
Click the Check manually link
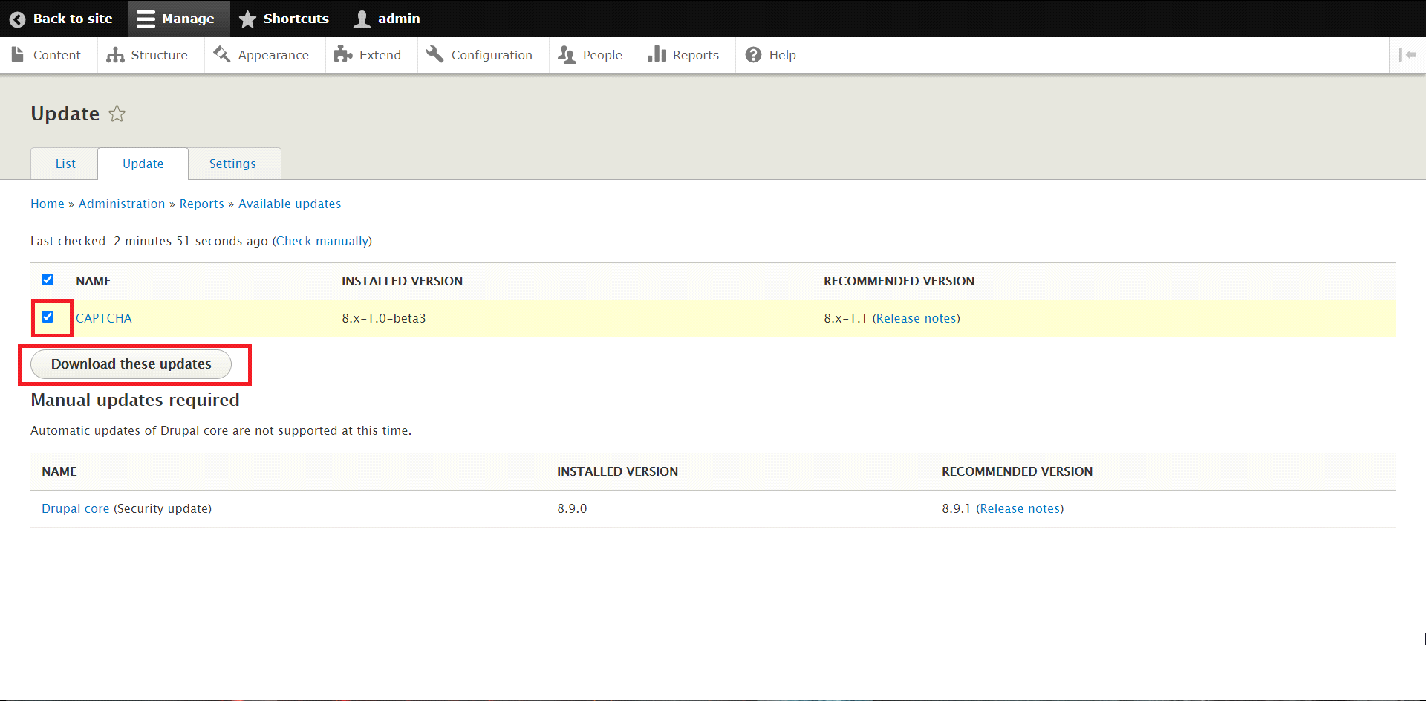click(x=322, y=241)
